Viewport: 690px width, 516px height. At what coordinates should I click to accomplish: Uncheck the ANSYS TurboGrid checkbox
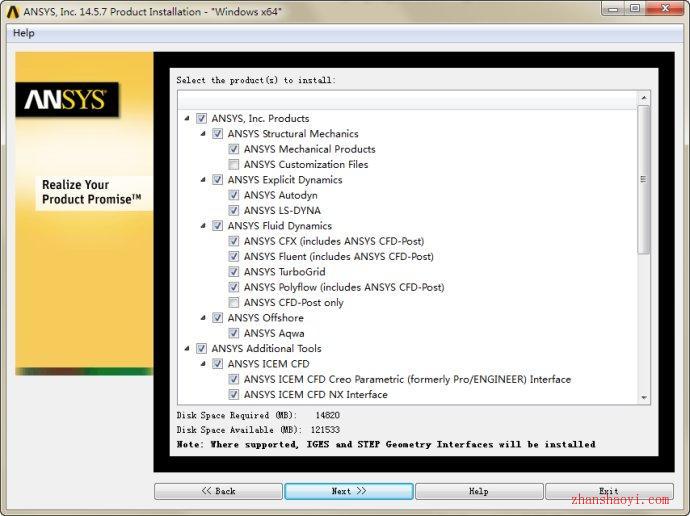click(234, 272)
